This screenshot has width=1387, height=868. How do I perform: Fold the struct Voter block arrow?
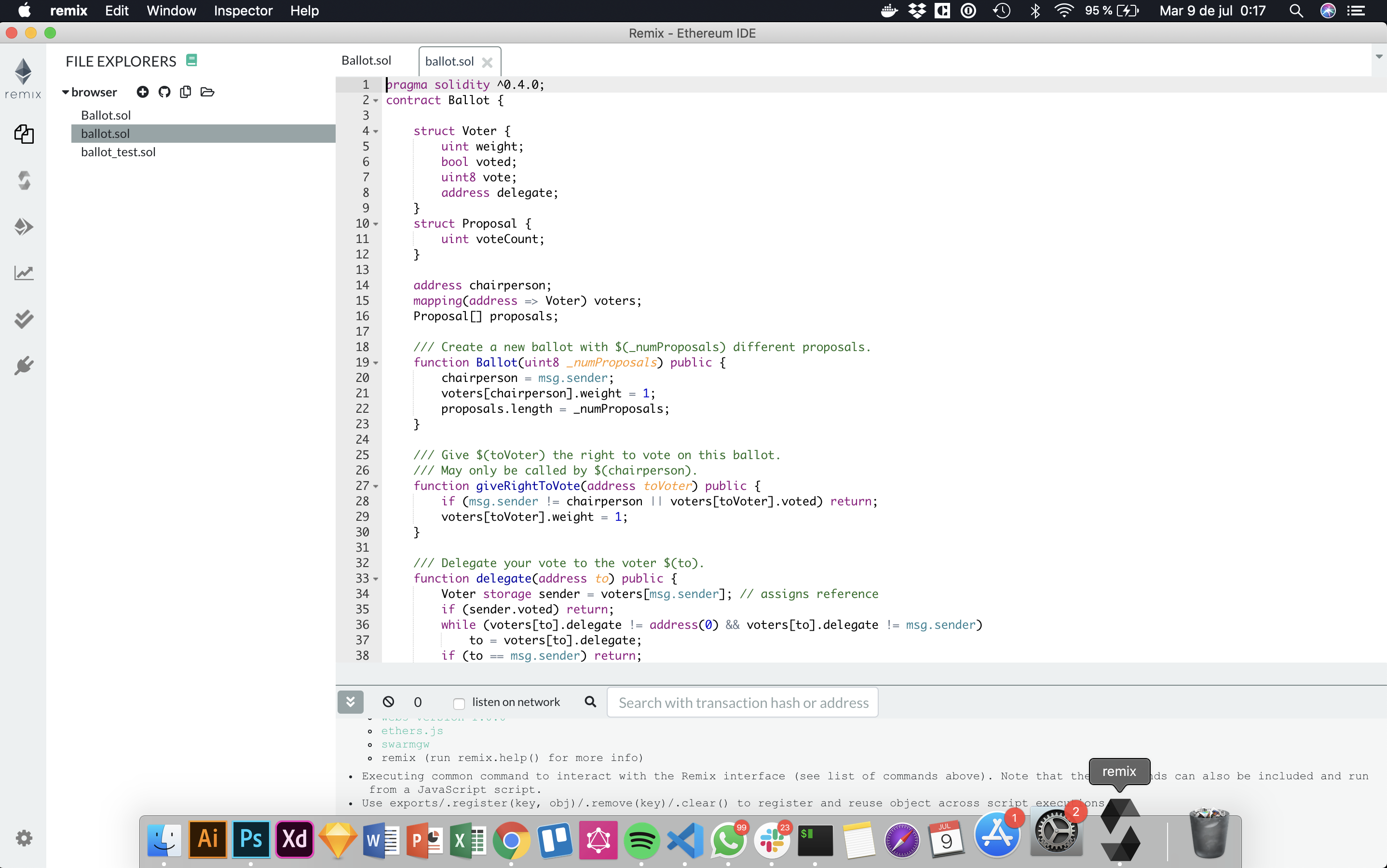[376, 132]
